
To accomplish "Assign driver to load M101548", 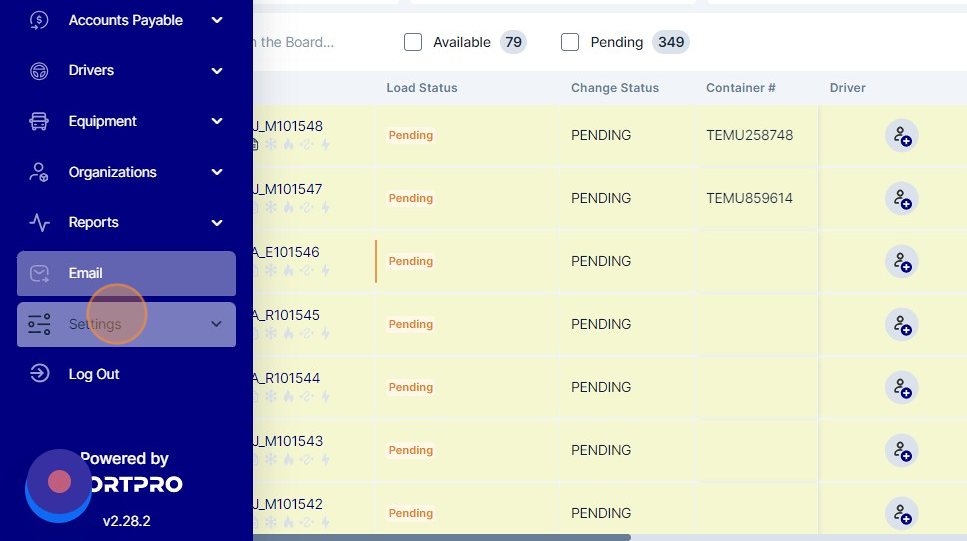I will coord(902,136).
